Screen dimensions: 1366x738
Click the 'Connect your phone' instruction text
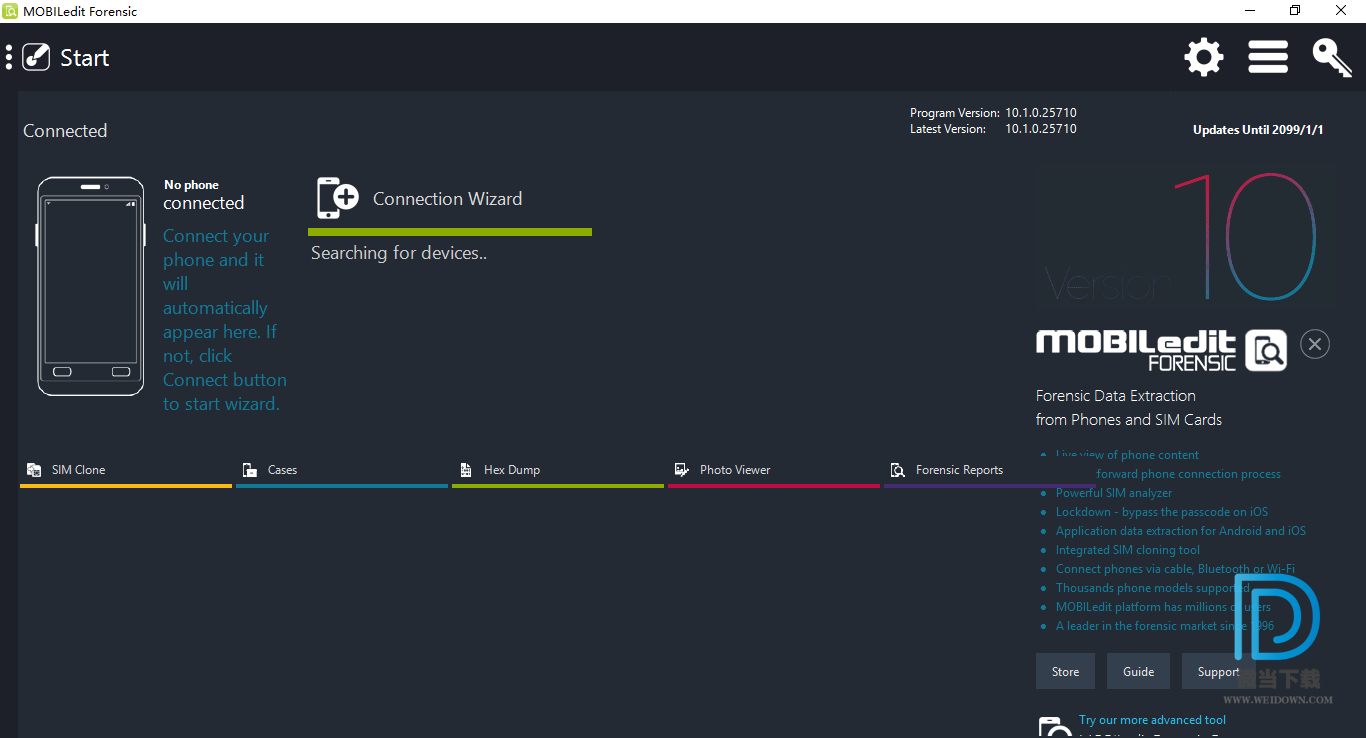point(225,320)
